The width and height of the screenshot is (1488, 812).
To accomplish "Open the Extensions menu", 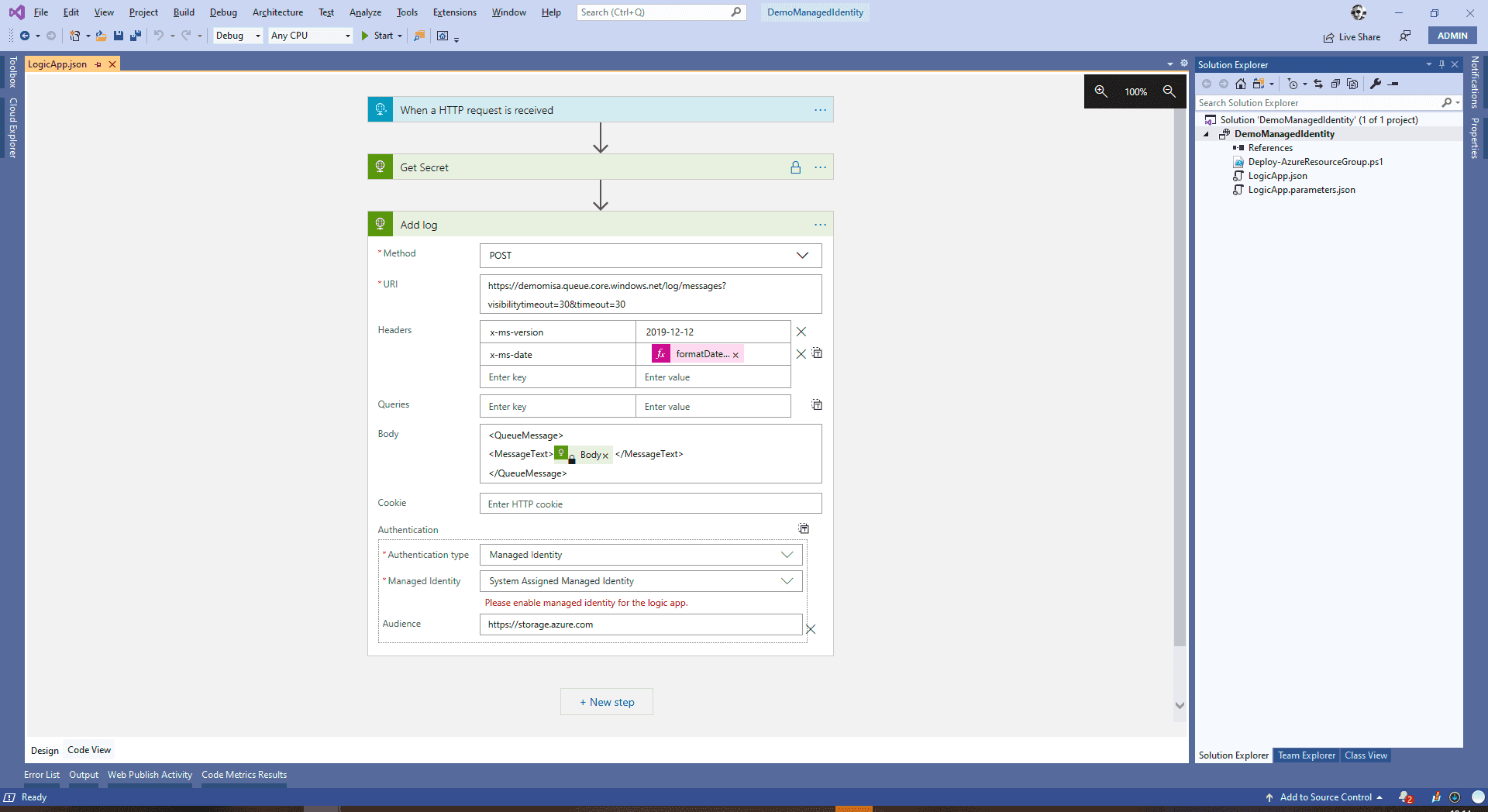I will tap(454, 12).
